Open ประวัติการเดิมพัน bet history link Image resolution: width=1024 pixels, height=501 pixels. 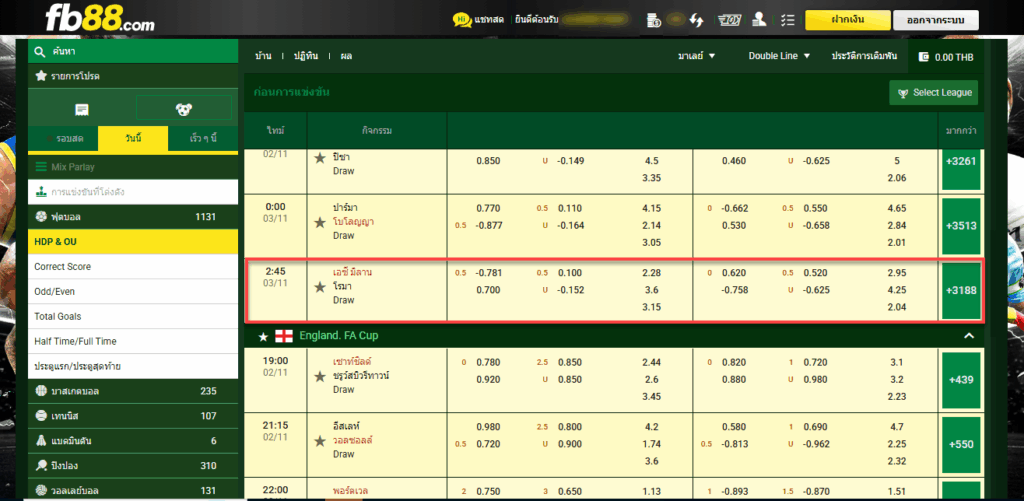coord(864,56)
